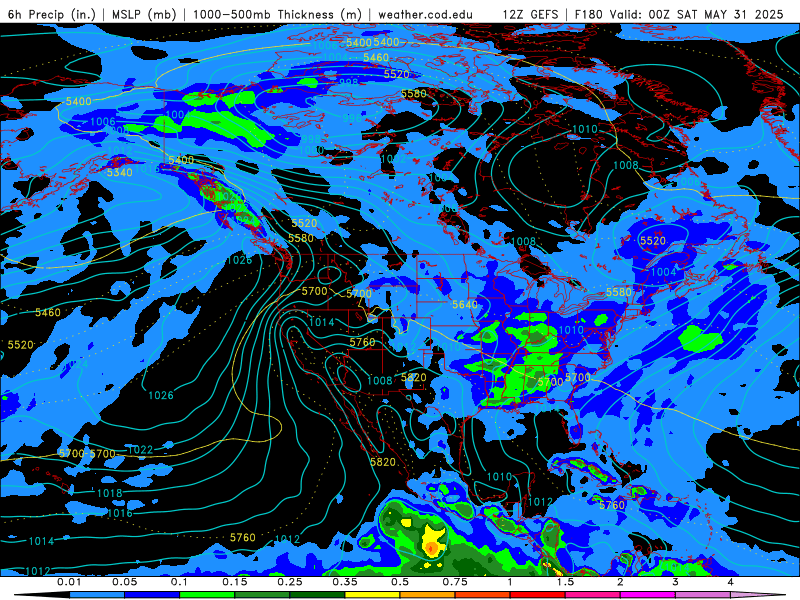The image size is (800, 600).
Task: Click the dark blue 0.05 legend swatch
Action: click(x=152, y=595)
